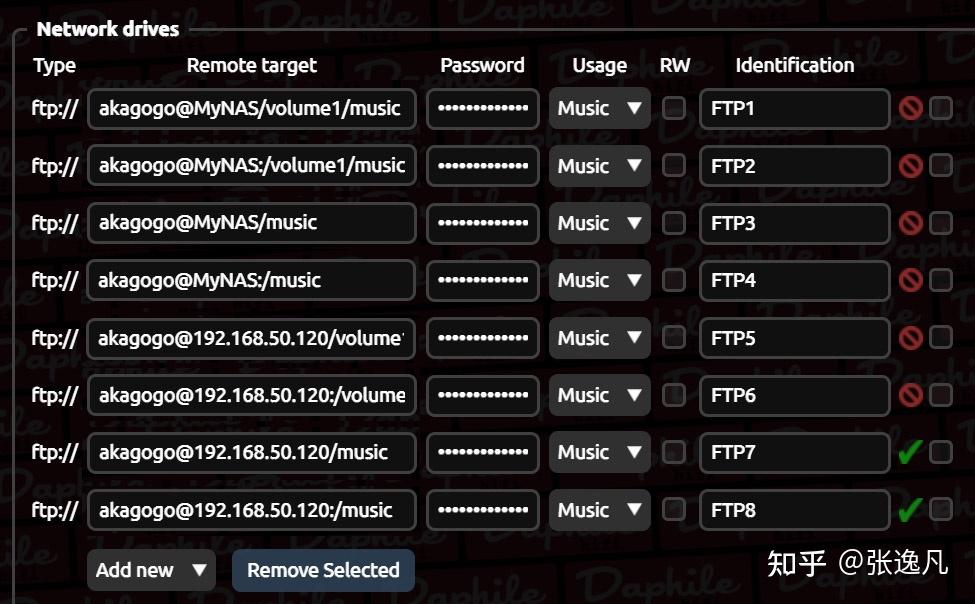Click the Remove Selected button

pyautogui.click(x=323, y=570)
